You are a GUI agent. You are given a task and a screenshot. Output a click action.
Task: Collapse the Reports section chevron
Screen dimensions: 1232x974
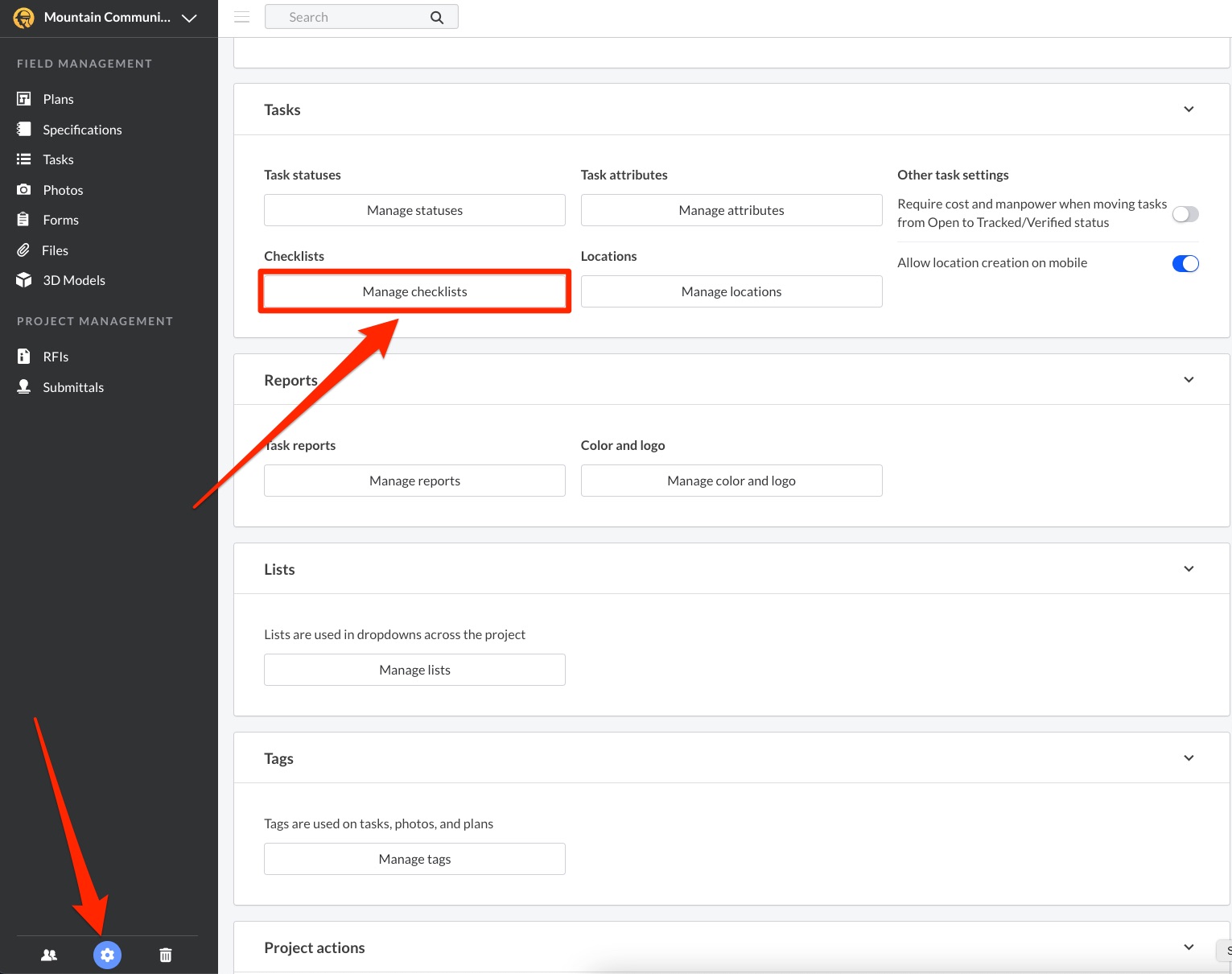tap(1189, 380)
